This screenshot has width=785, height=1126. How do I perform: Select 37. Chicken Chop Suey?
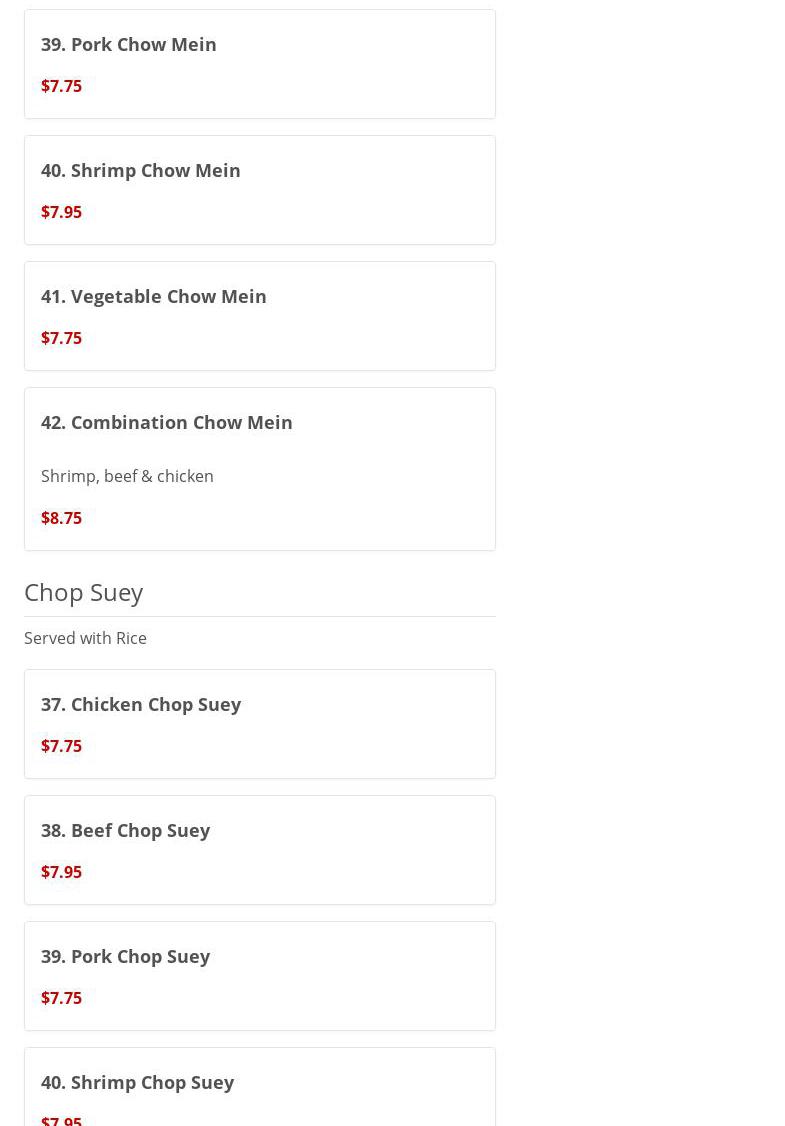(141, 704)
